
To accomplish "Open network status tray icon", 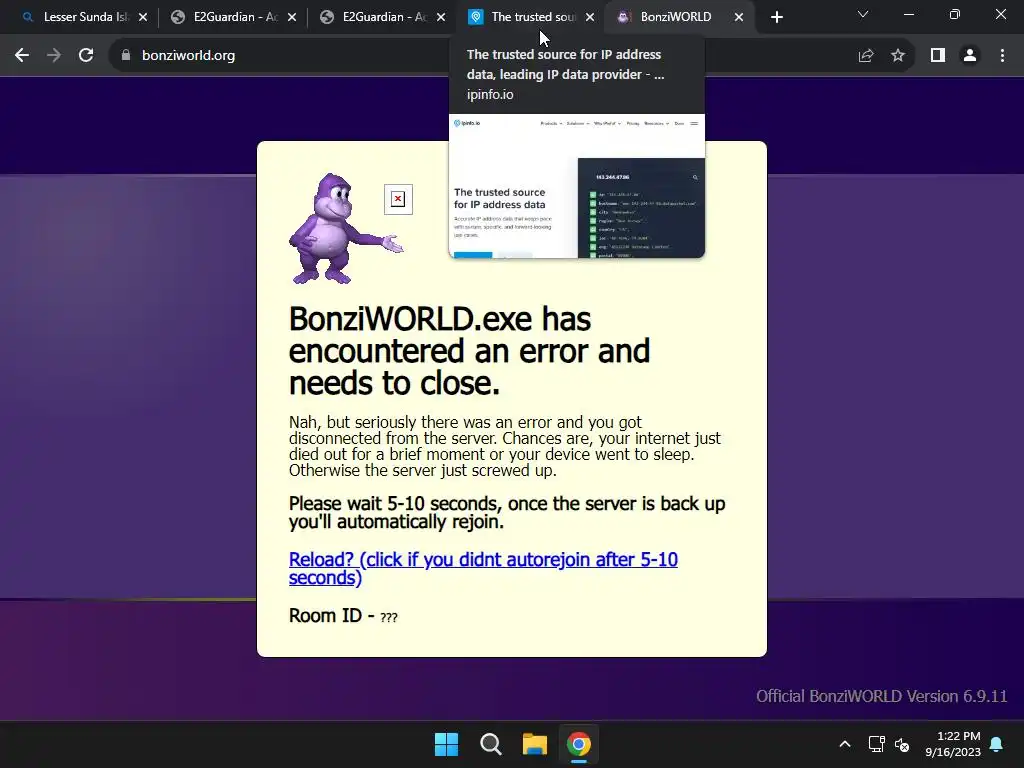I will pyautogui.click(x=876, y=744).
